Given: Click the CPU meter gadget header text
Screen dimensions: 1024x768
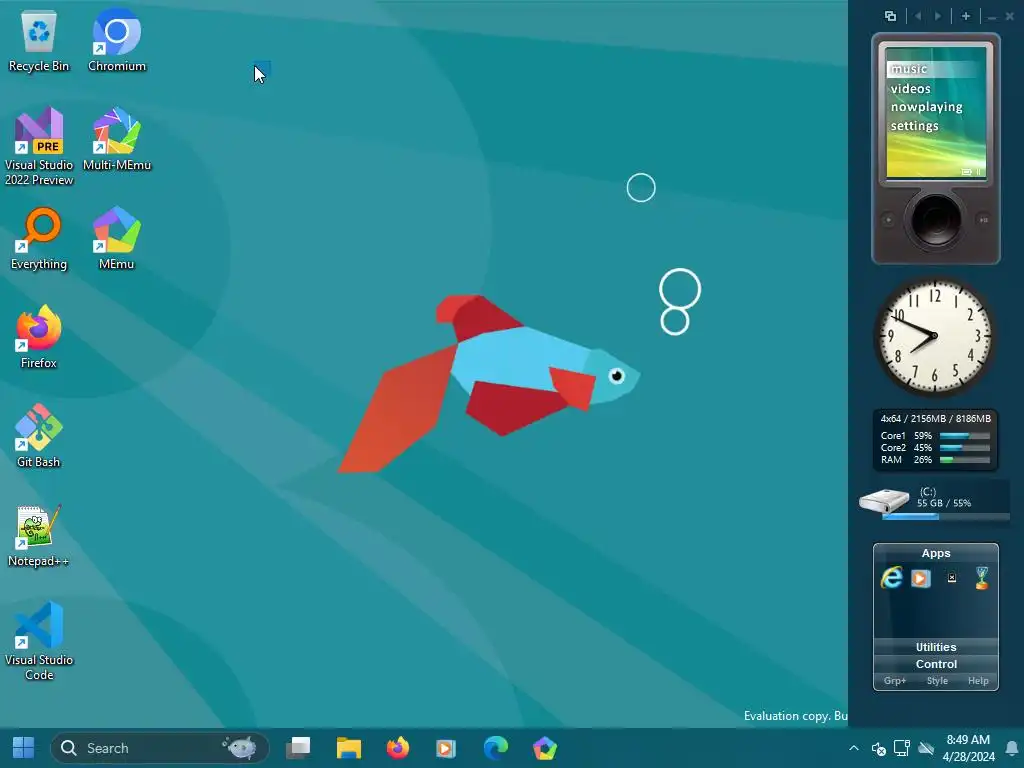Looking at the screenshot, I should pyautogui.click(x=935, y=419).
